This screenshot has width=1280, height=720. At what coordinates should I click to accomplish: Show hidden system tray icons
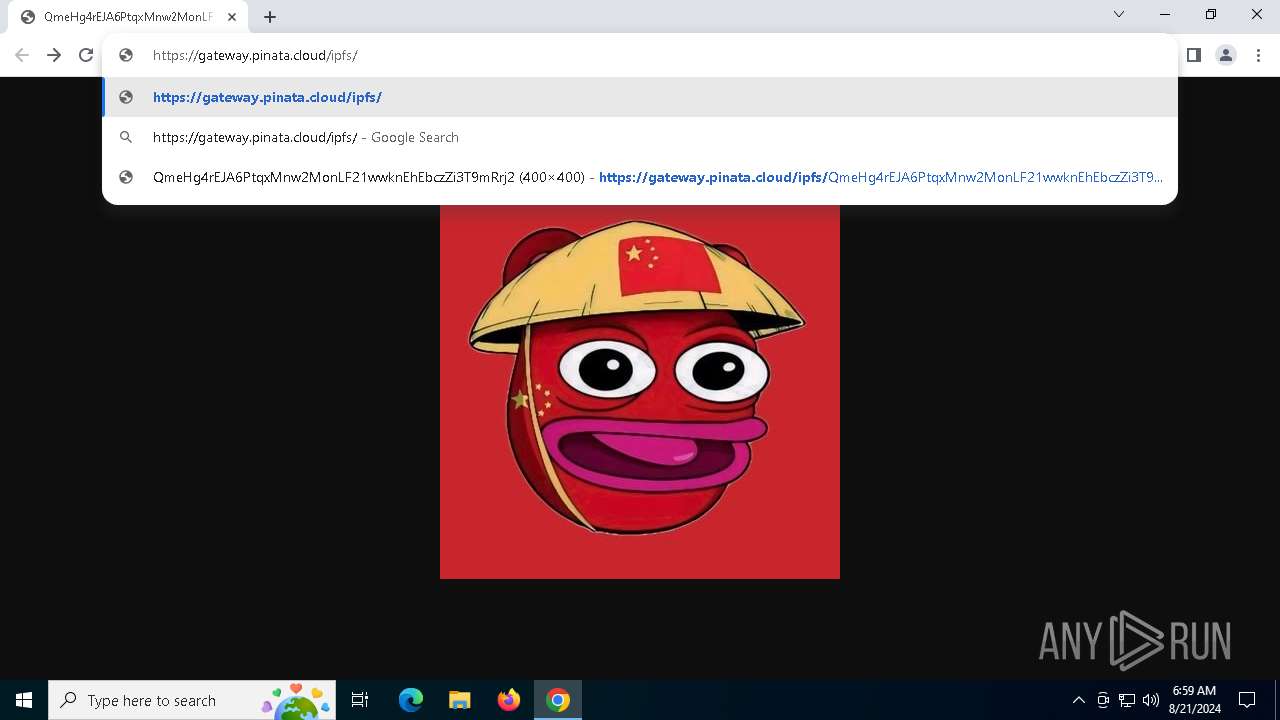click(x=1078, y=700)
